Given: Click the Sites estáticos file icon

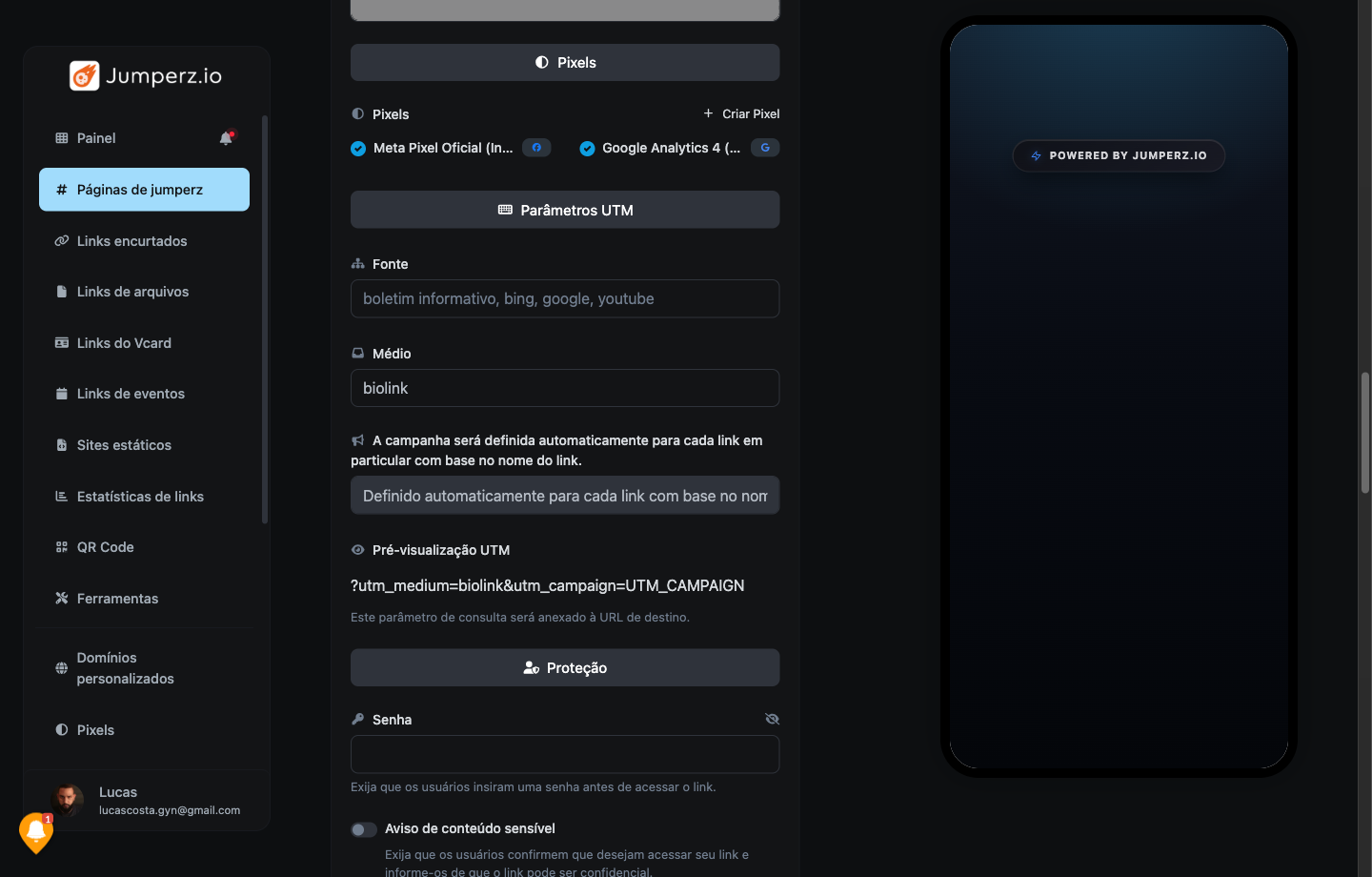Looking at the screenshot, I should [62, 445].
